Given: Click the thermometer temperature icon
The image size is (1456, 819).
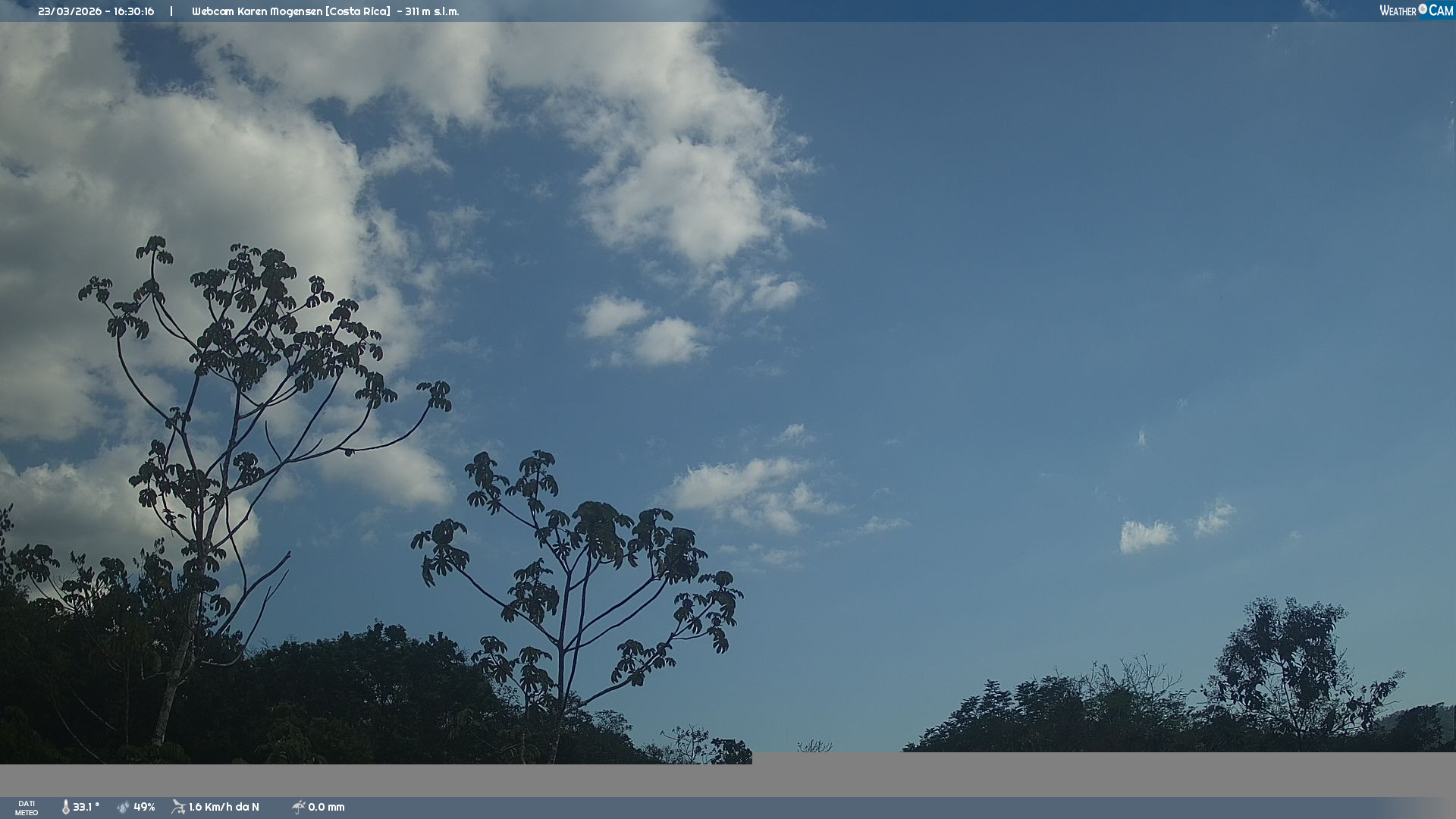Looking at the screenshot, I should [66, 807].
